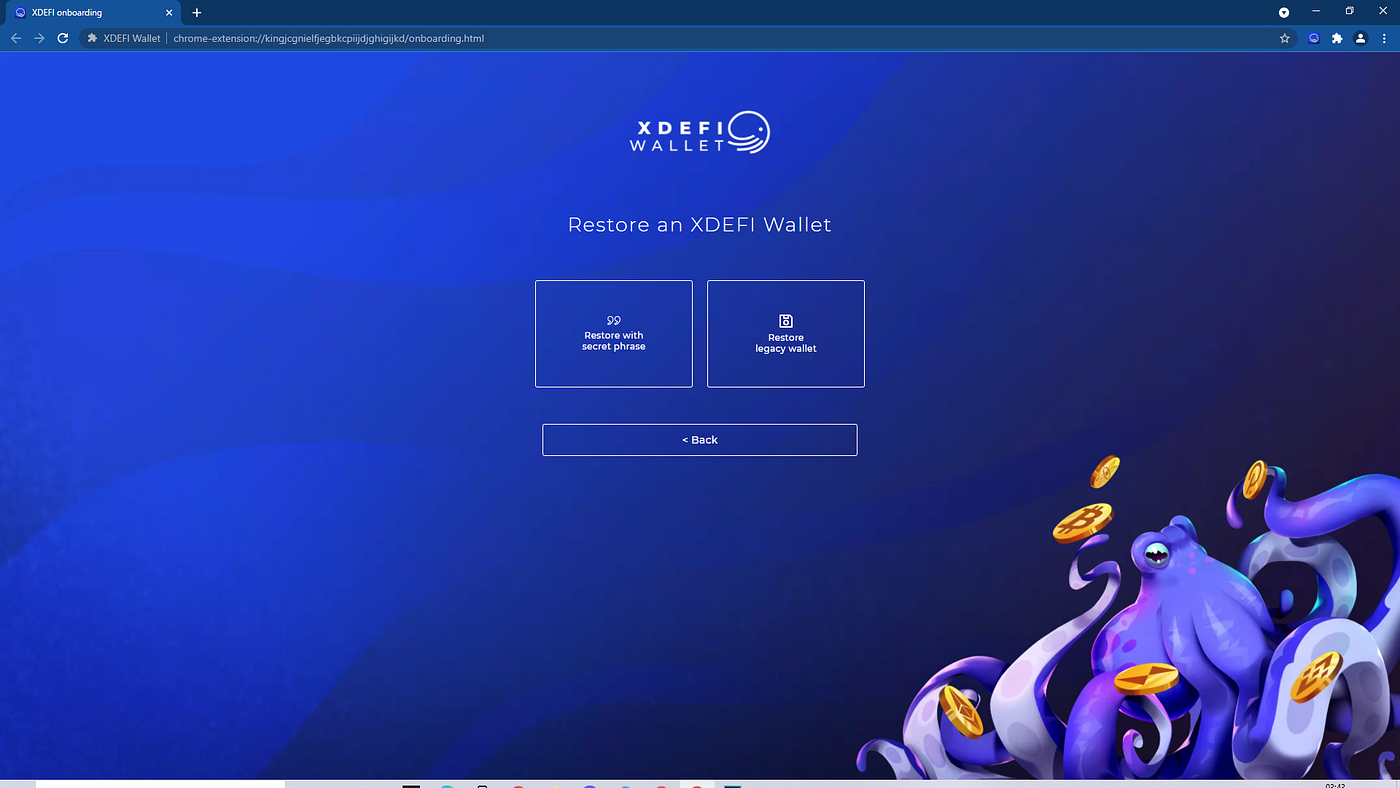Go back using the '< Back' button

pyautogui.click(x=700, y=440)
